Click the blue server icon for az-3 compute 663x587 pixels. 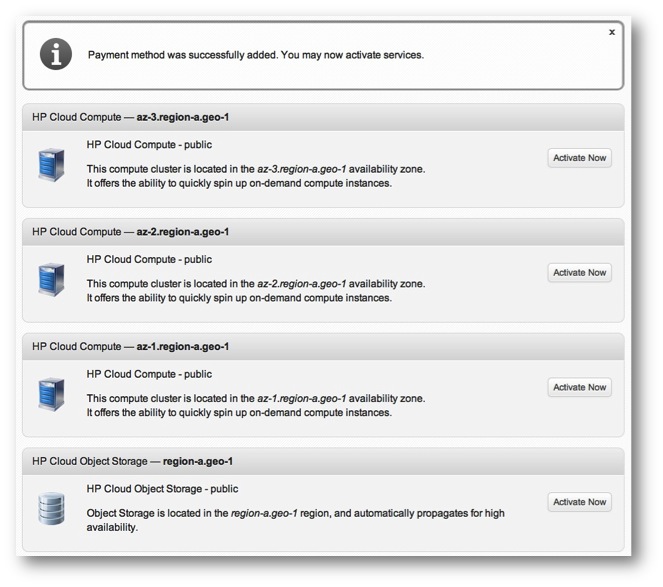(x=51, y=165)
